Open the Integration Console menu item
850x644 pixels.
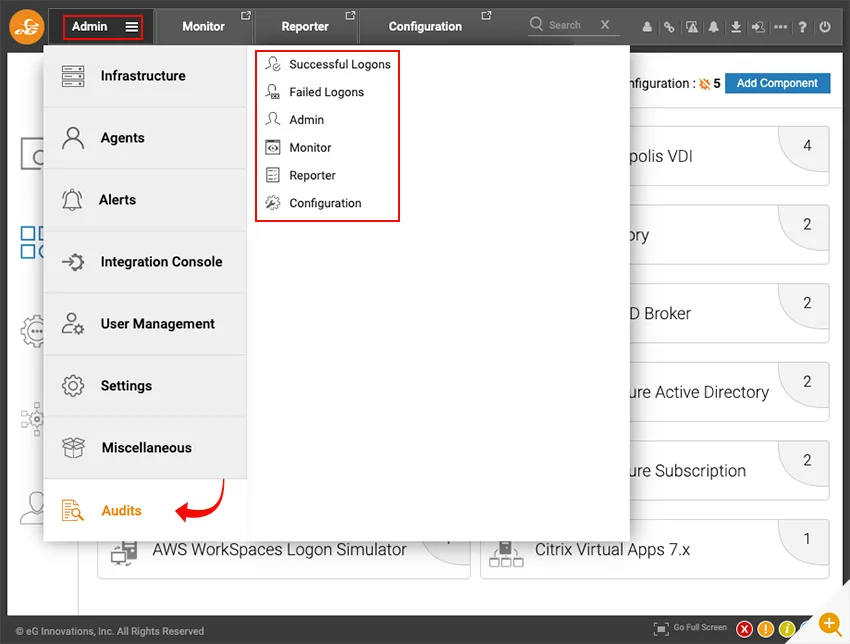coord(145,262)
